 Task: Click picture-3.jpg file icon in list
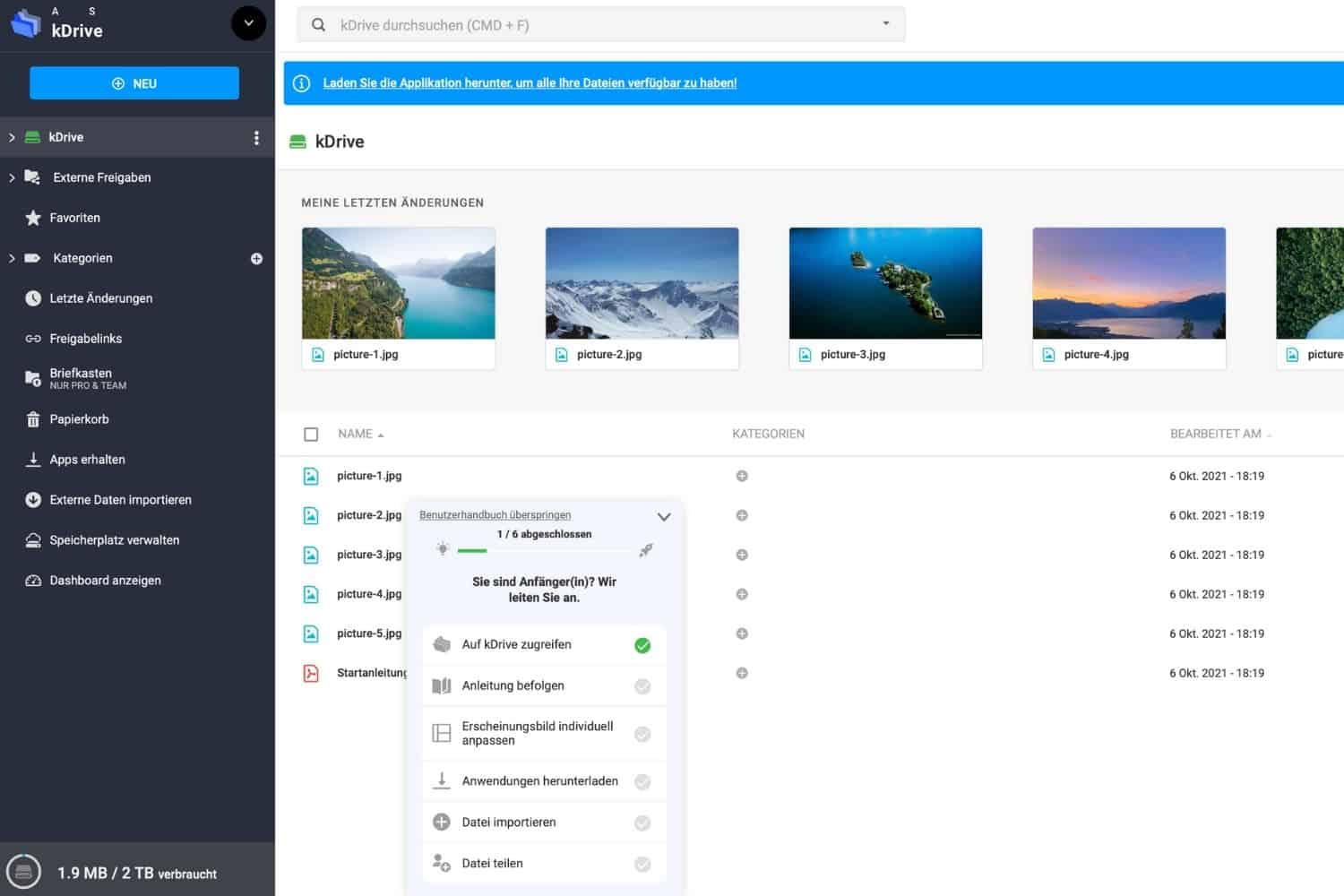pos(311,555)
